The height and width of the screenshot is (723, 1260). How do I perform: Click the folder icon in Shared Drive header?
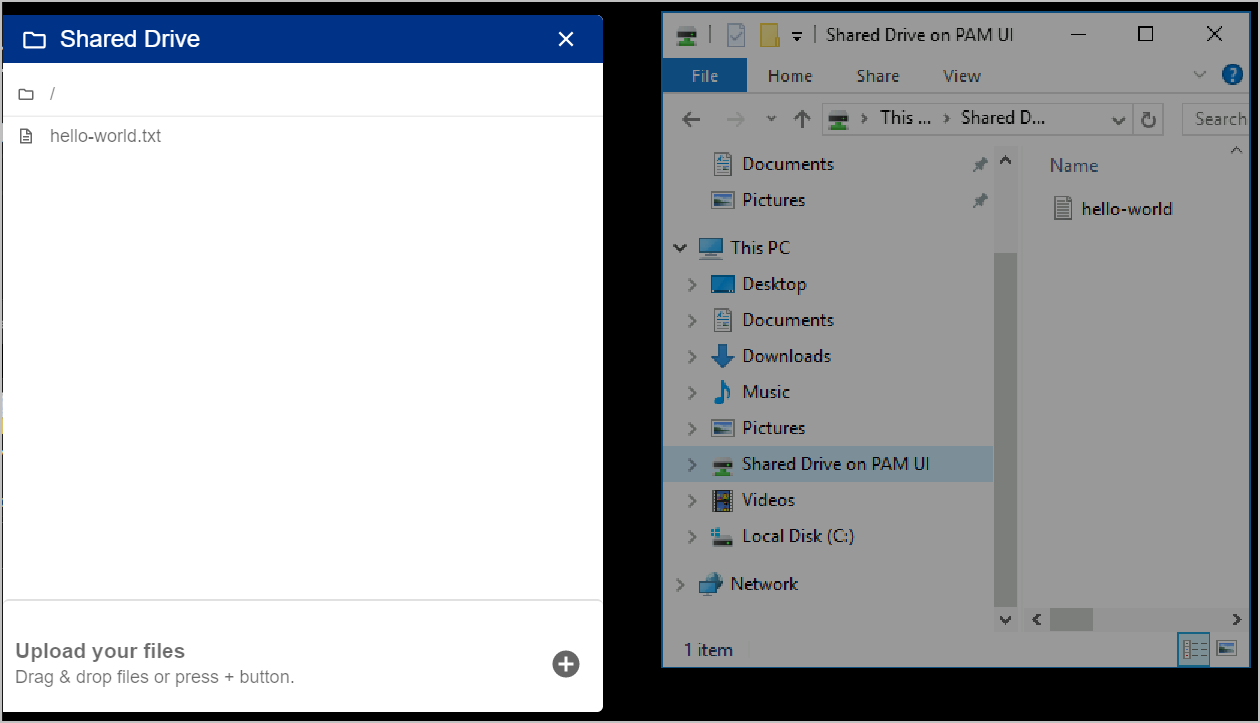pos(34,38)
